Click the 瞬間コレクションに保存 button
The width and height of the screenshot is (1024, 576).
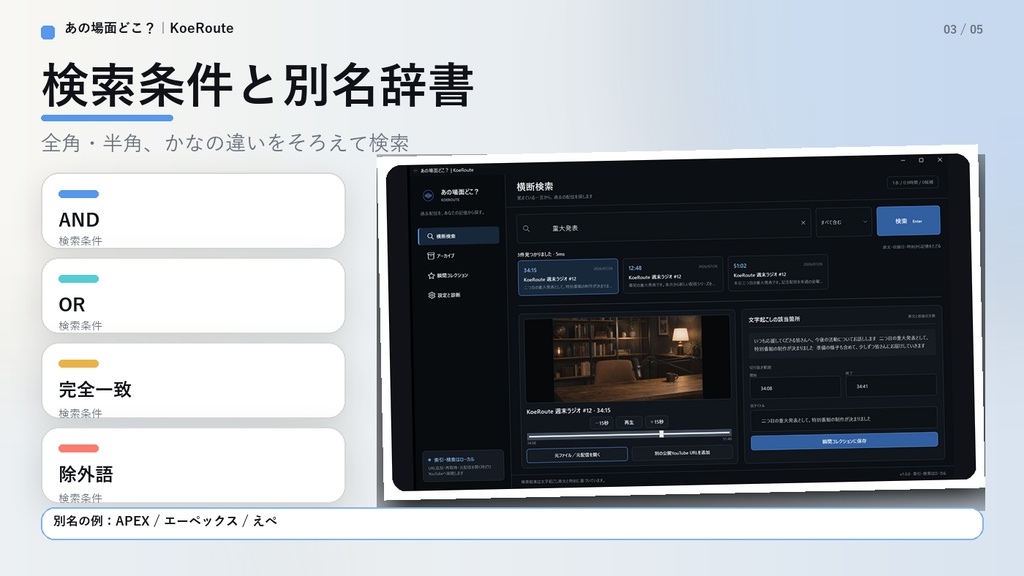pyautogui.click(x=844, y=441)
